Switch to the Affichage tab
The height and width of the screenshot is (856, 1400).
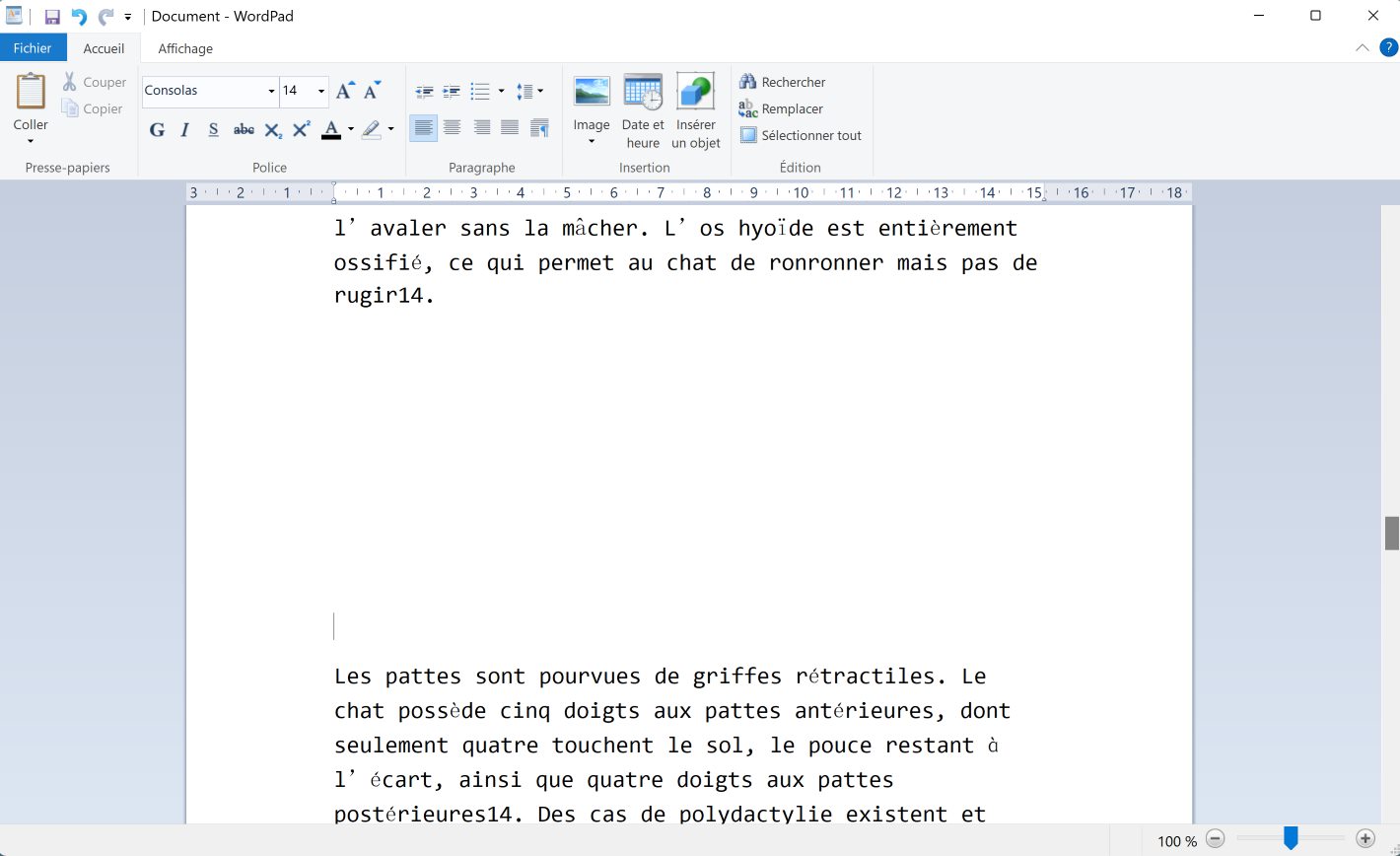pyautogui.click(x=185, y=47)
